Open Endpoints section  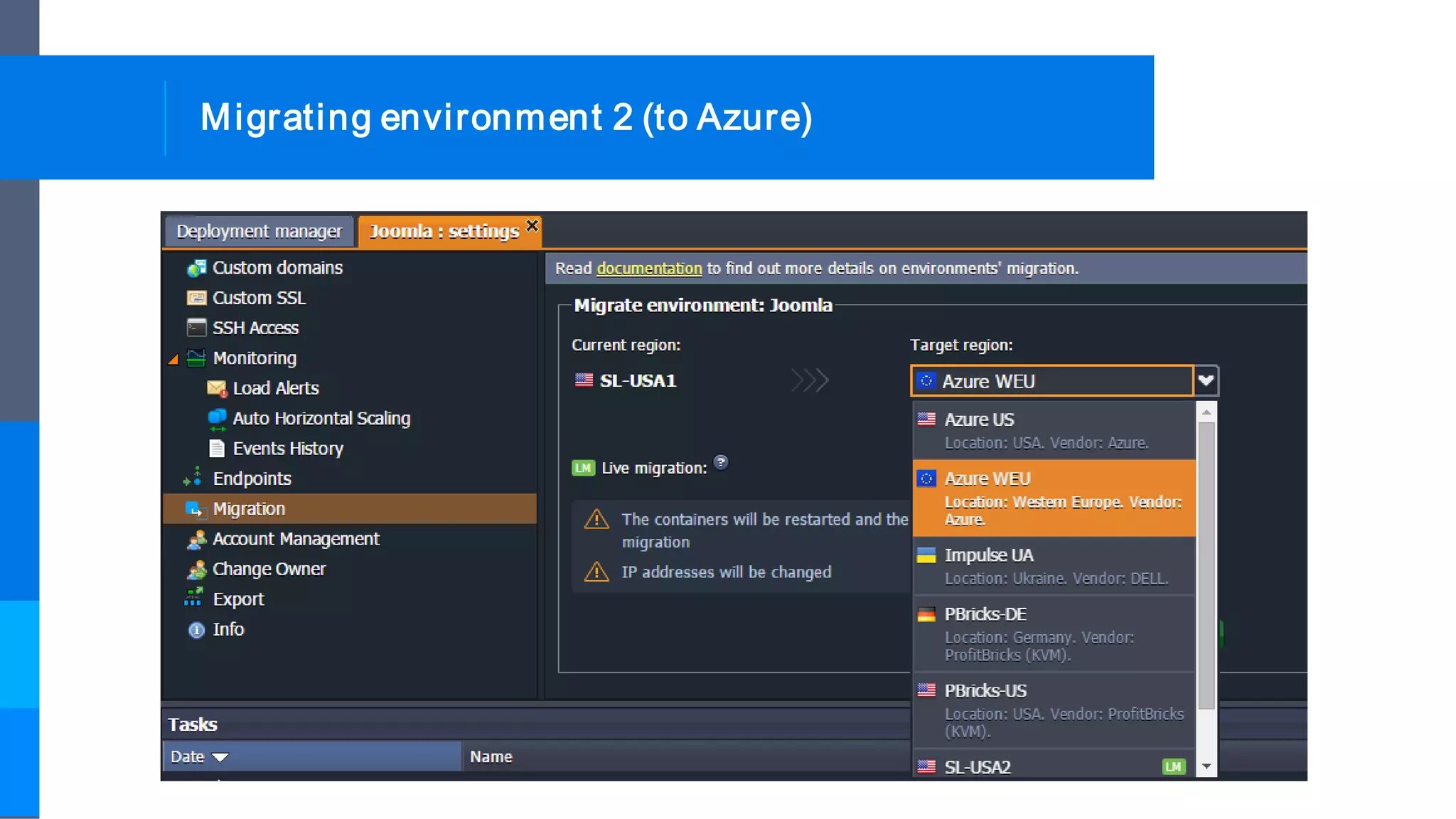tap(252, 478)
